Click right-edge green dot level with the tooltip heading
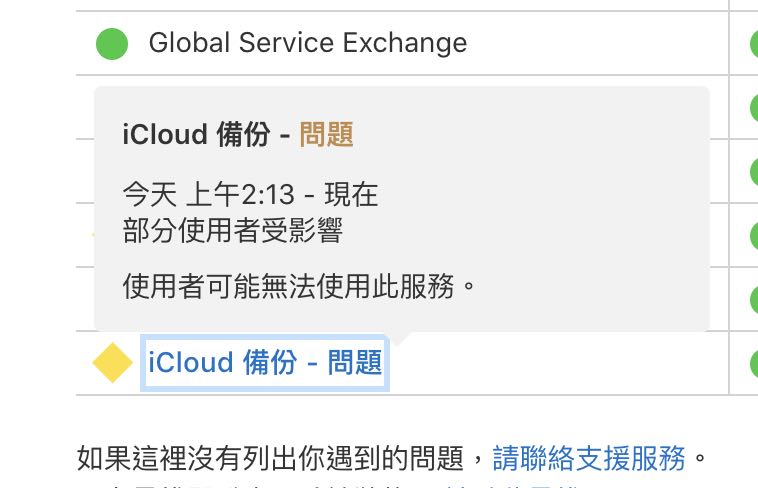The image size is (758, 488). click(x=754, y=108)
